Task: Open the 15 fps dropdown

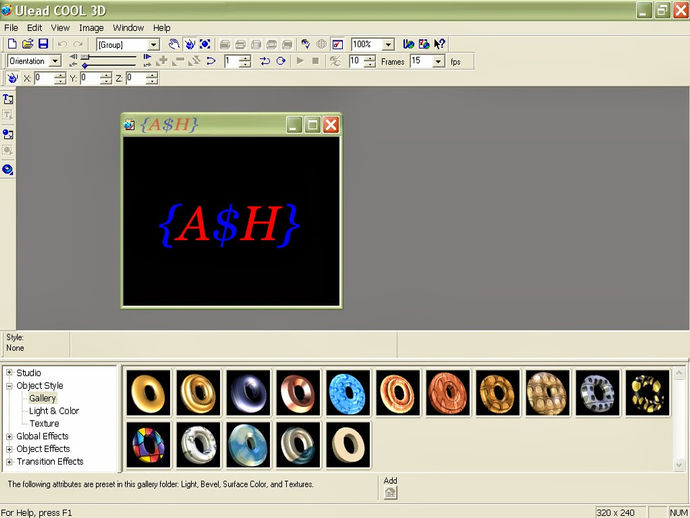Action: click(x=438, y=61)
